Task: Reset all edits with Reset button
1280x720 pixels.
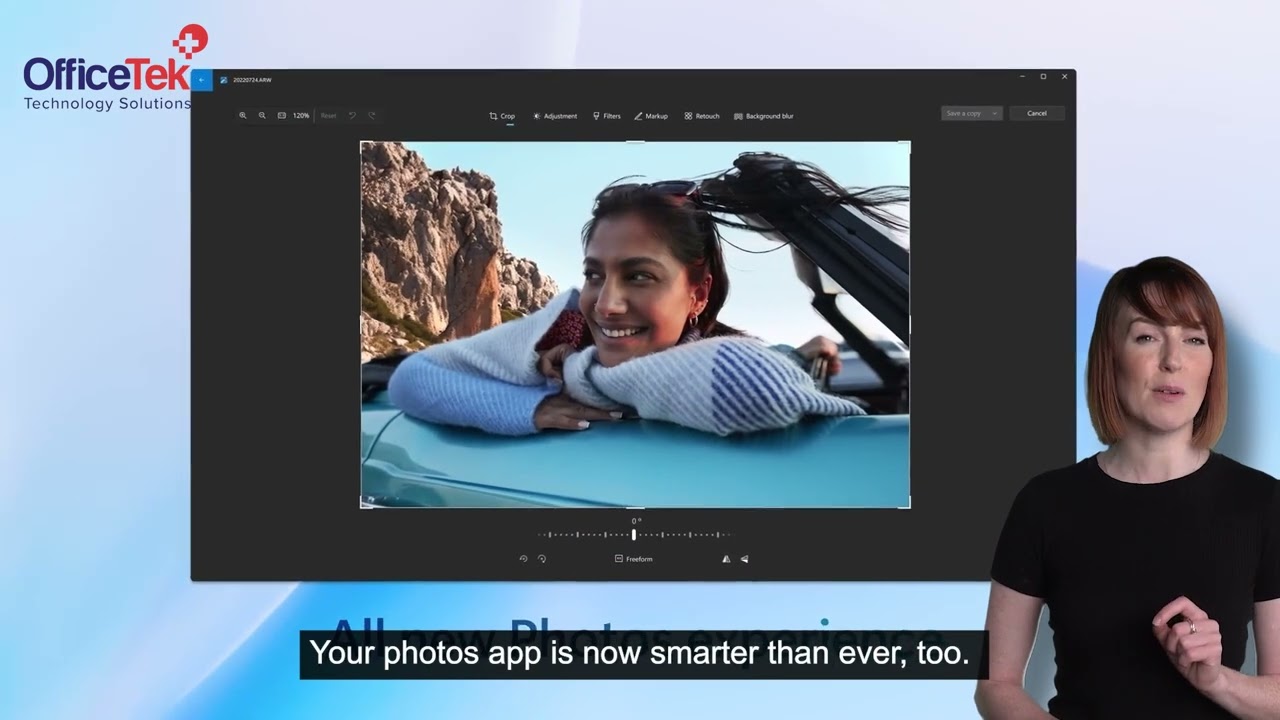Action: click(x=329, y=116)
